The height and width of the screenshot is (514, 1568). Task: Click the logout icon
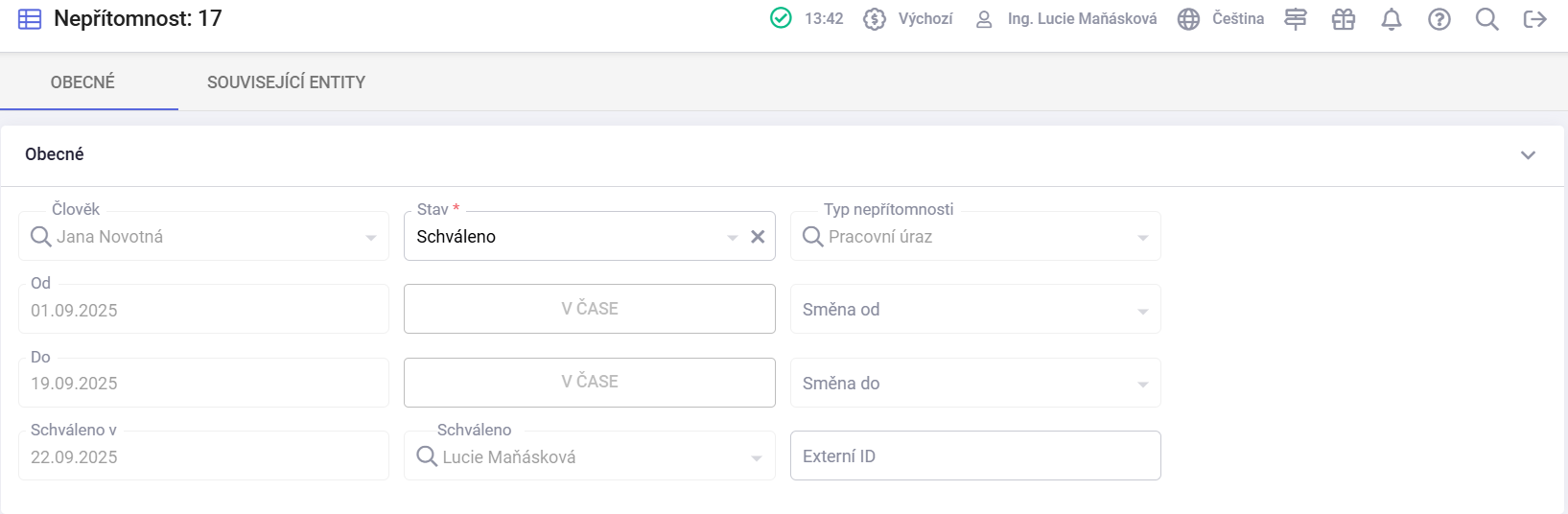[1535, 19]
